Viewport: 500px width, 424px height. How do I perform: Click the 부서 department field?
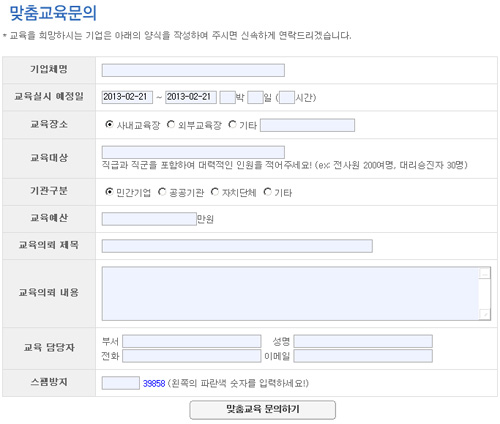click(x=192, y=341)
